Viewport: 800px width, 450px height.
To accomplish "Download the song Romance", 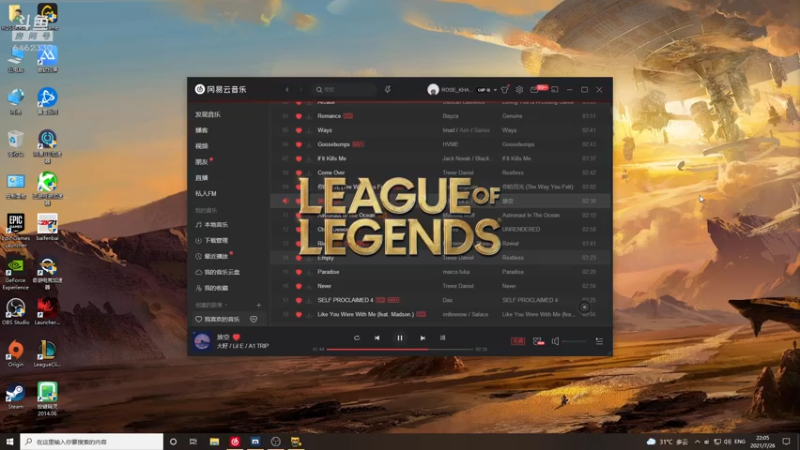I will click(309, 116).
